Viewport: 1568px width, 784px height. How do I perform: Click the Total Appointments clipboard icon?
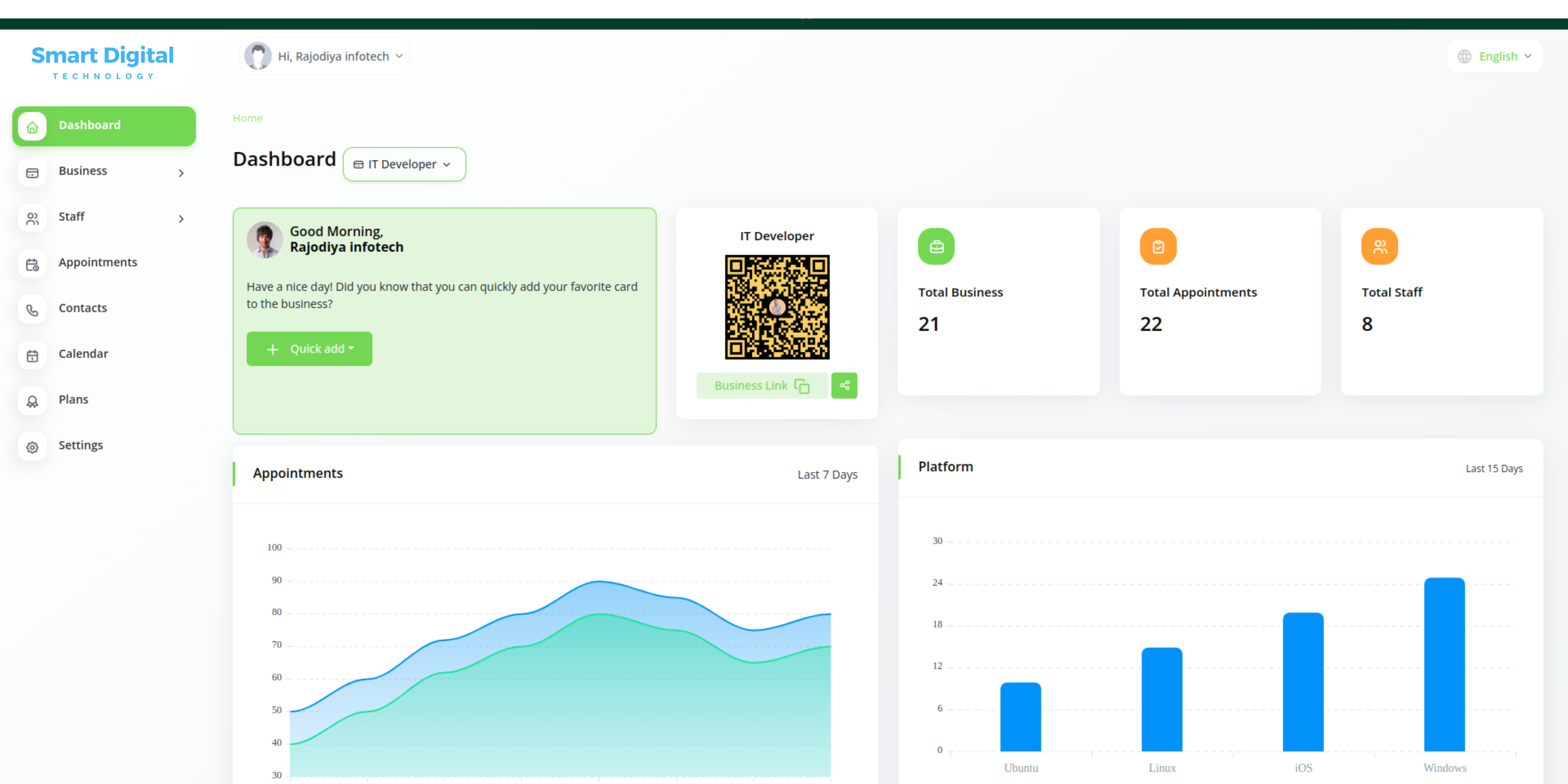[x=1158, y=247]
